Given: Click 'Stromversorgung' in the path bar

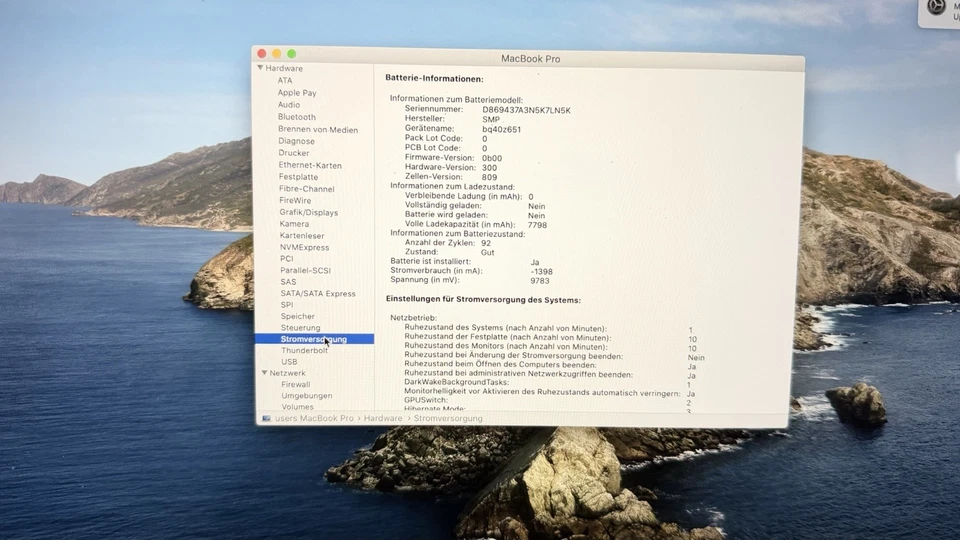Looking at the screenshot, I should coord(448,418).
